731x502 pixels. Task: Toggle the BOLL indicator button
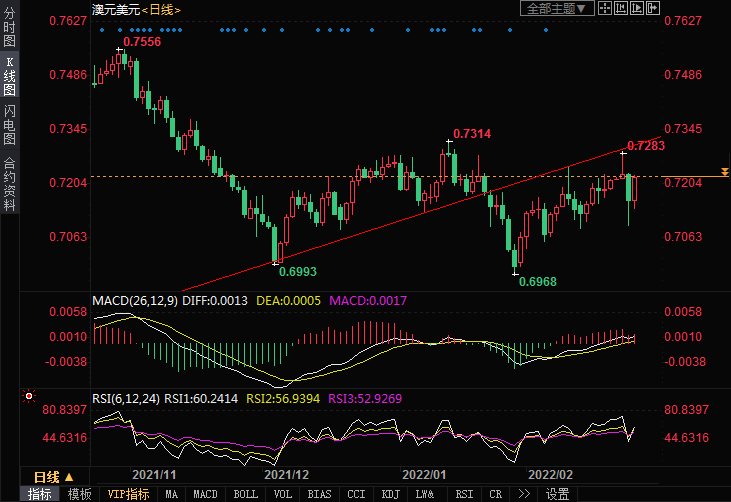245,494
